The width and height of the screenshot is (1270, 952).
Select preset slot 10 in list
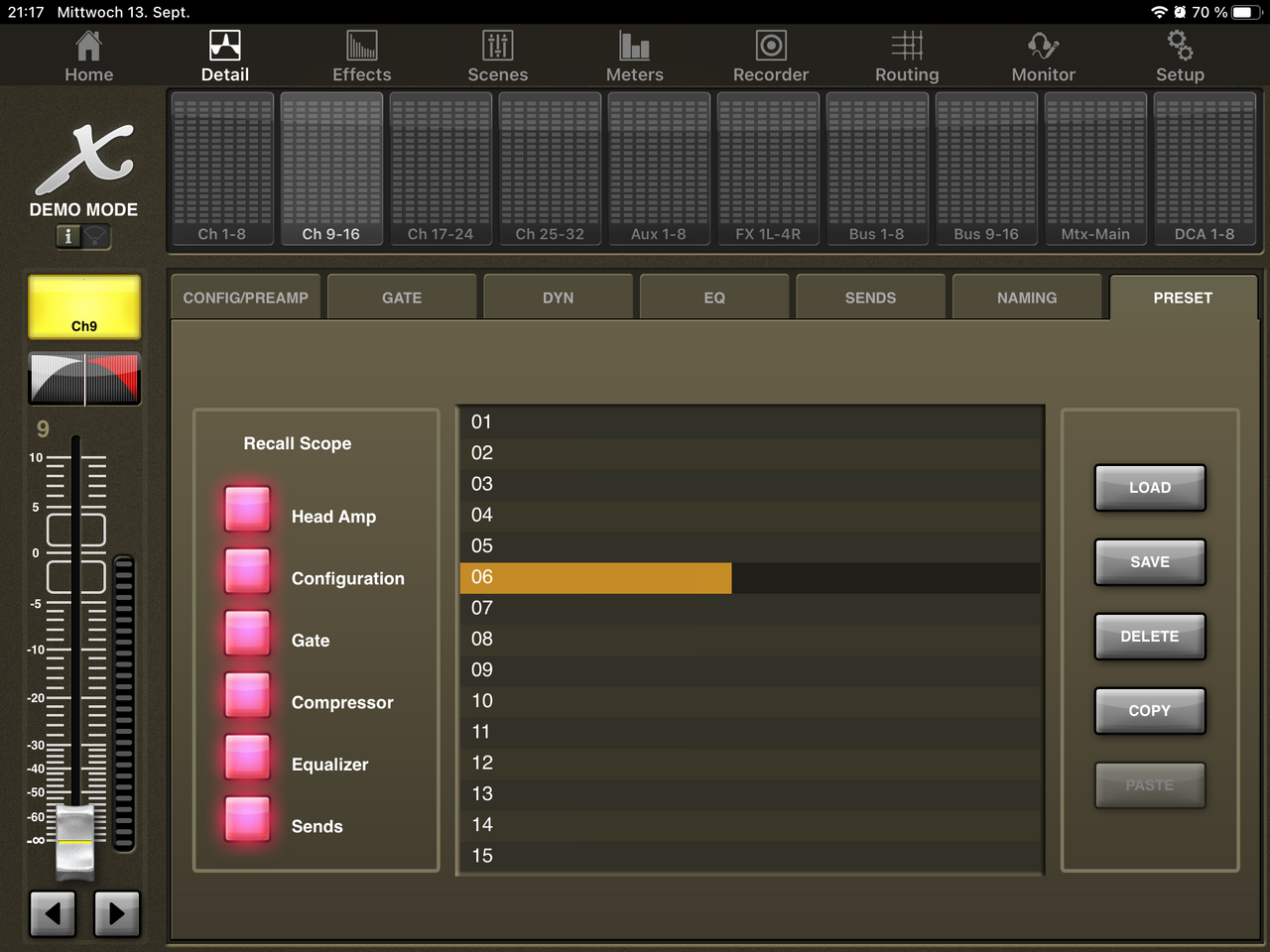click(x=749, y=701)
